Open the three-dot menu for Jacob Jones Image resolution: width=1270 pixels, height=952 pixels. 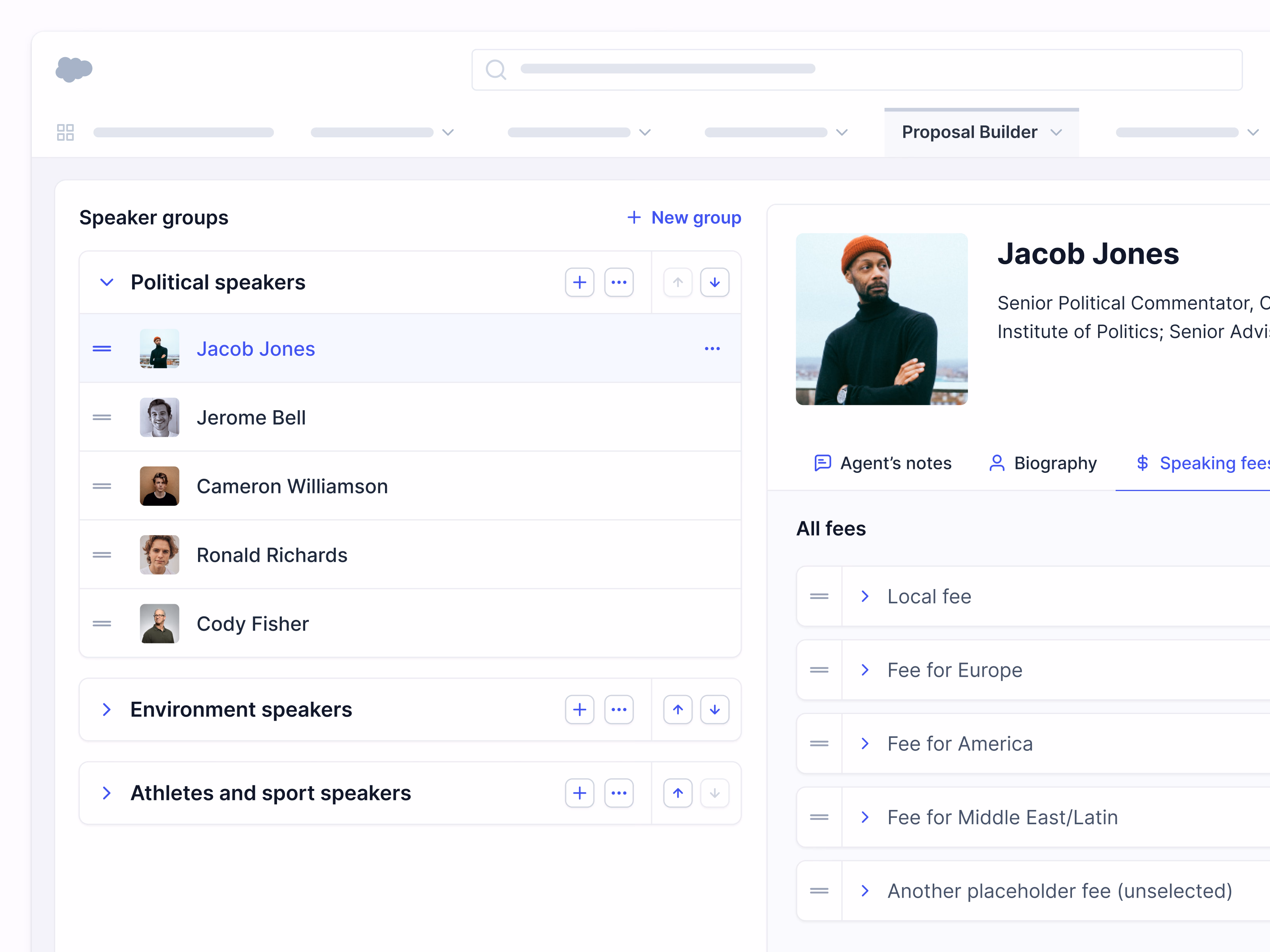(712, 349)
